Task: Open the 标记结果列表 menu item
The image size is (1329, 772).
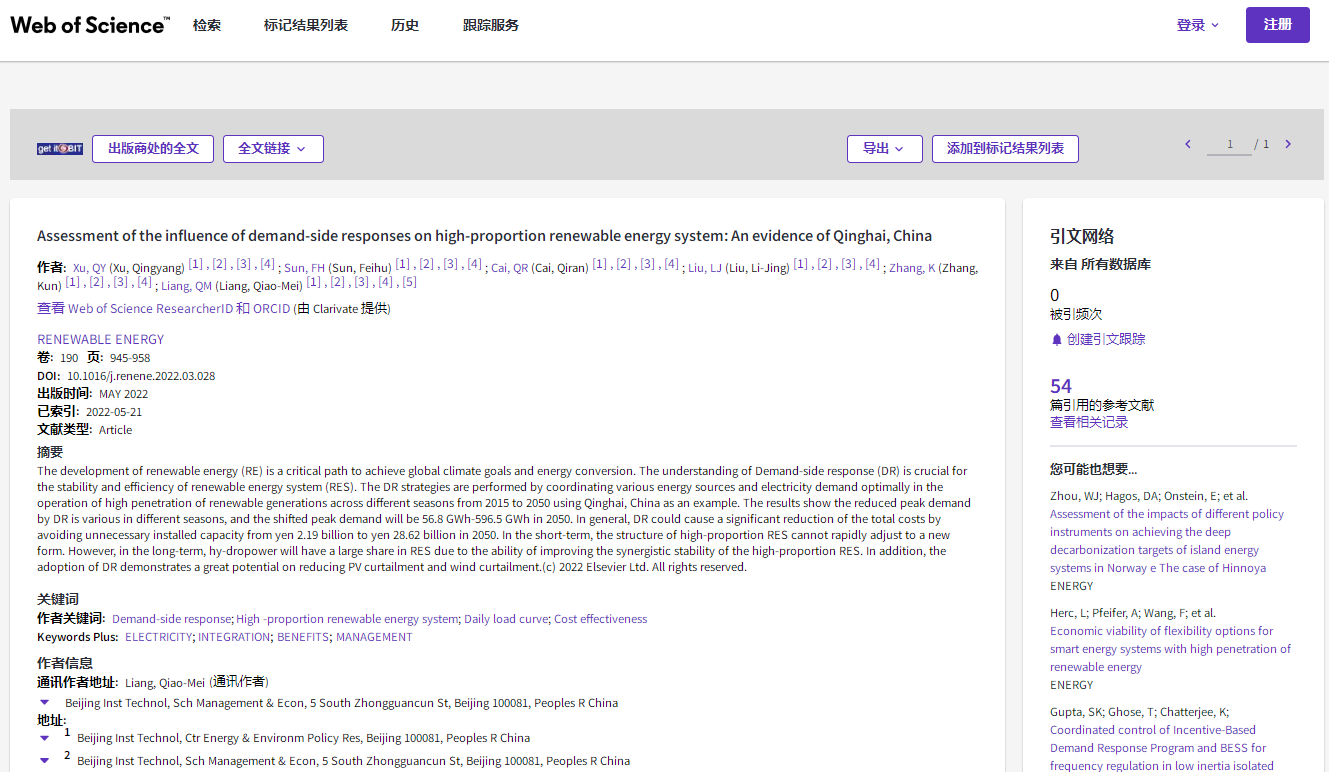Action: click(x=306, y=25)
